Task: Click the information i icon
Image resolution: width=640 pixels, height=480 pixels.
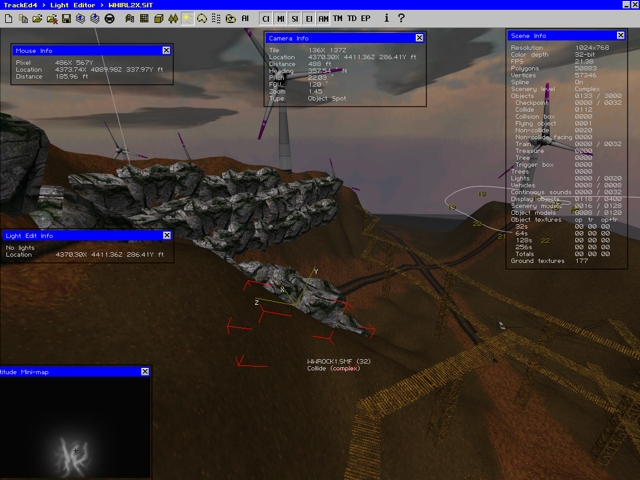Action: pos(386,18)
